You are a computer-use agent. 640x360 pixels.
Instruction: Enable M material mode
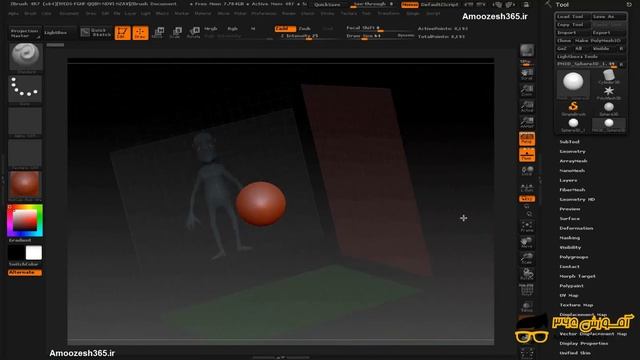click(x=253, y=29)
